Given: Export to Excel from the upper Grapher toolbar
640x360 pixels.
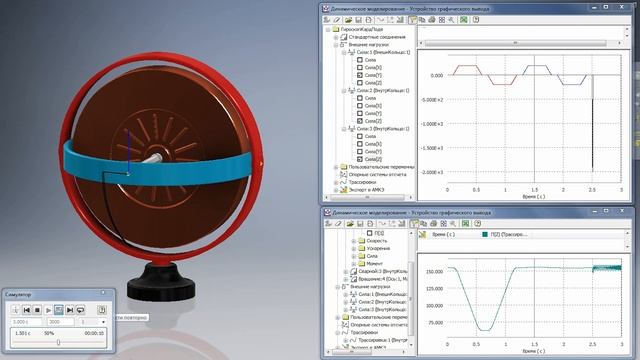Looking at the screenshot, I should (x=464, y=20).
